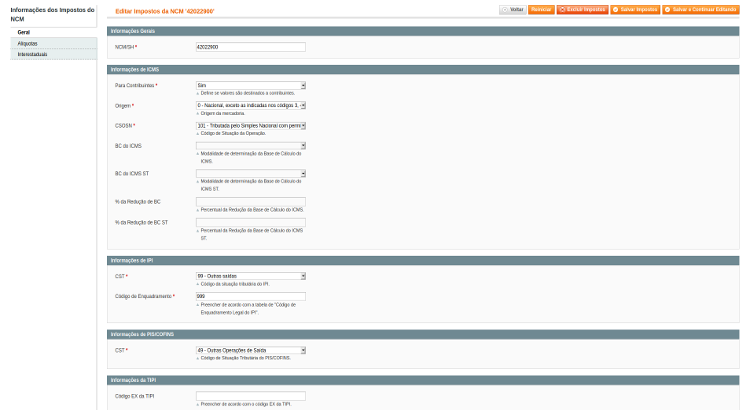Open the CSOSN dropdown
Screen dimensions: 750x410
[251, 126]
